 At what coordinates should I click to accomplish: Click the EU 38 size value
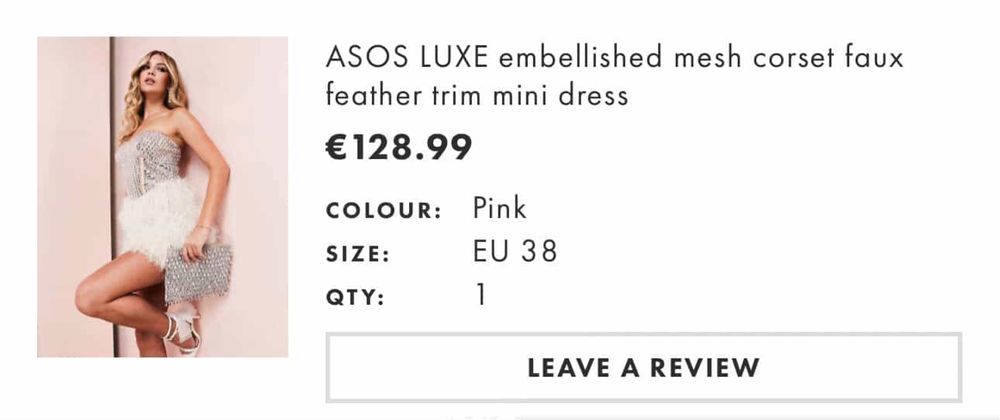515,252
